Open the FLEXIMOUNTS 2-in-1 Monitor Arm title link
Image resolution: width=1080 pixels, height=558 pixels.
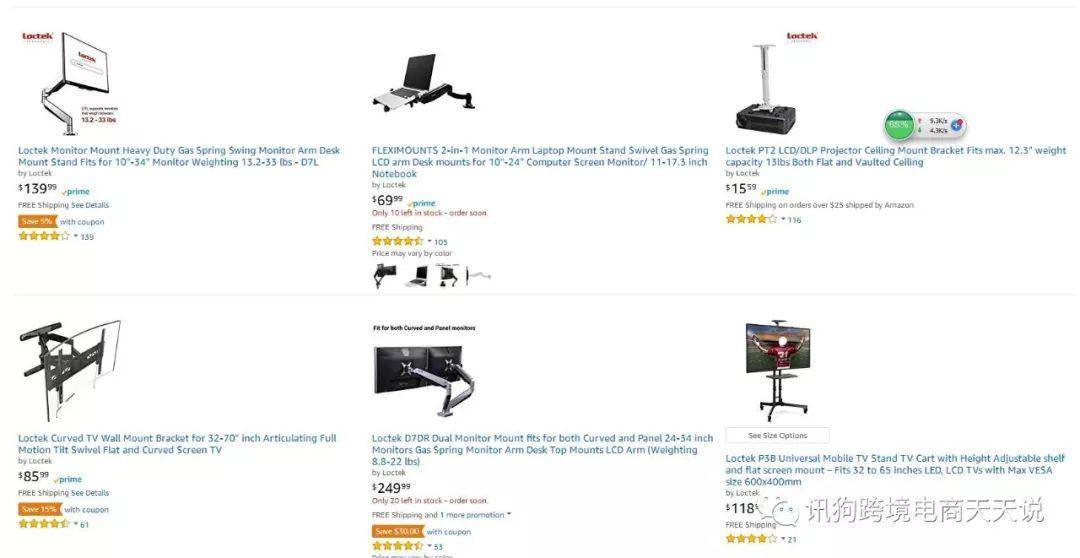[540, 162]
